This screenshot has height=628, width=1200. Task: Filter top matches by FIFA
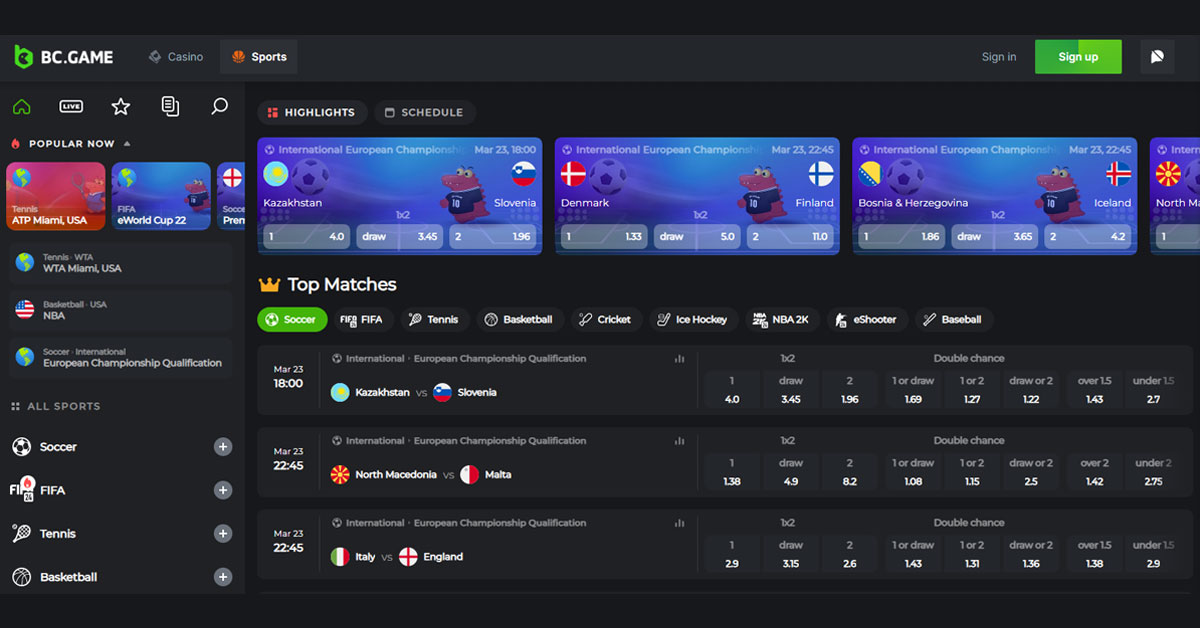click(361, 320)
